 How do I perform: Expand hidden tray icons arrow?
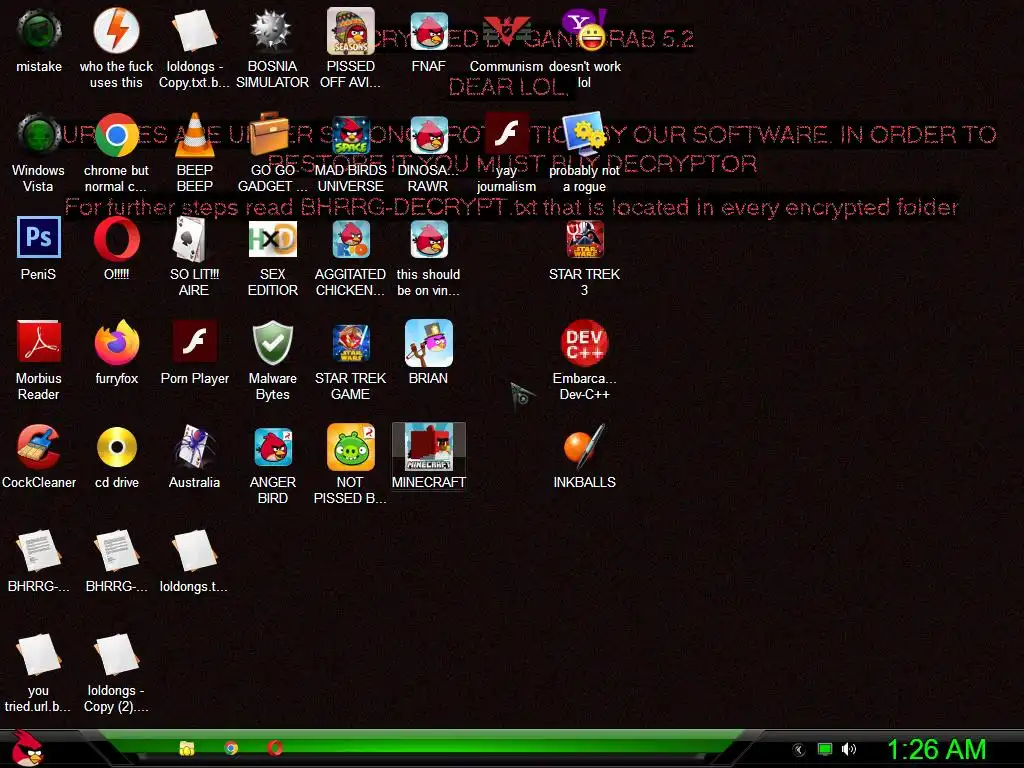tap(799, 750)
